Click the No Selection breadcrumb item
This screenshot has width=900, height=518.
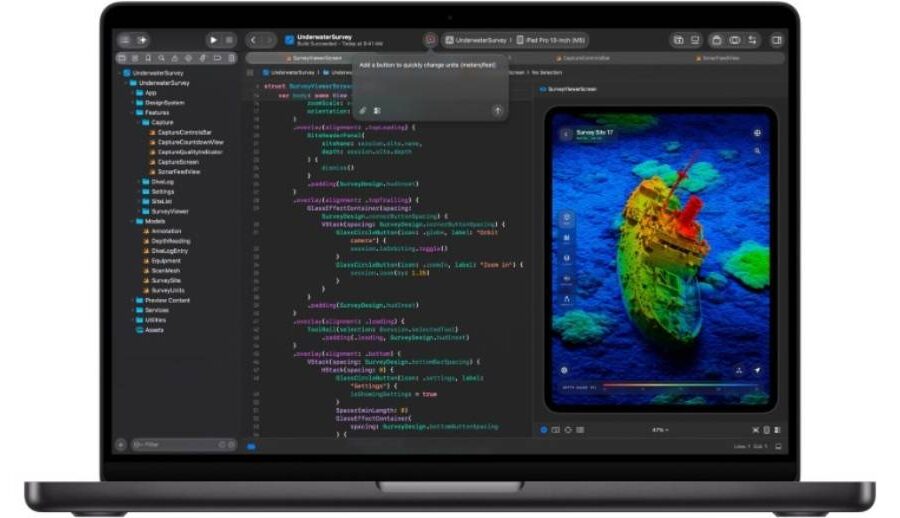point(546,72)
